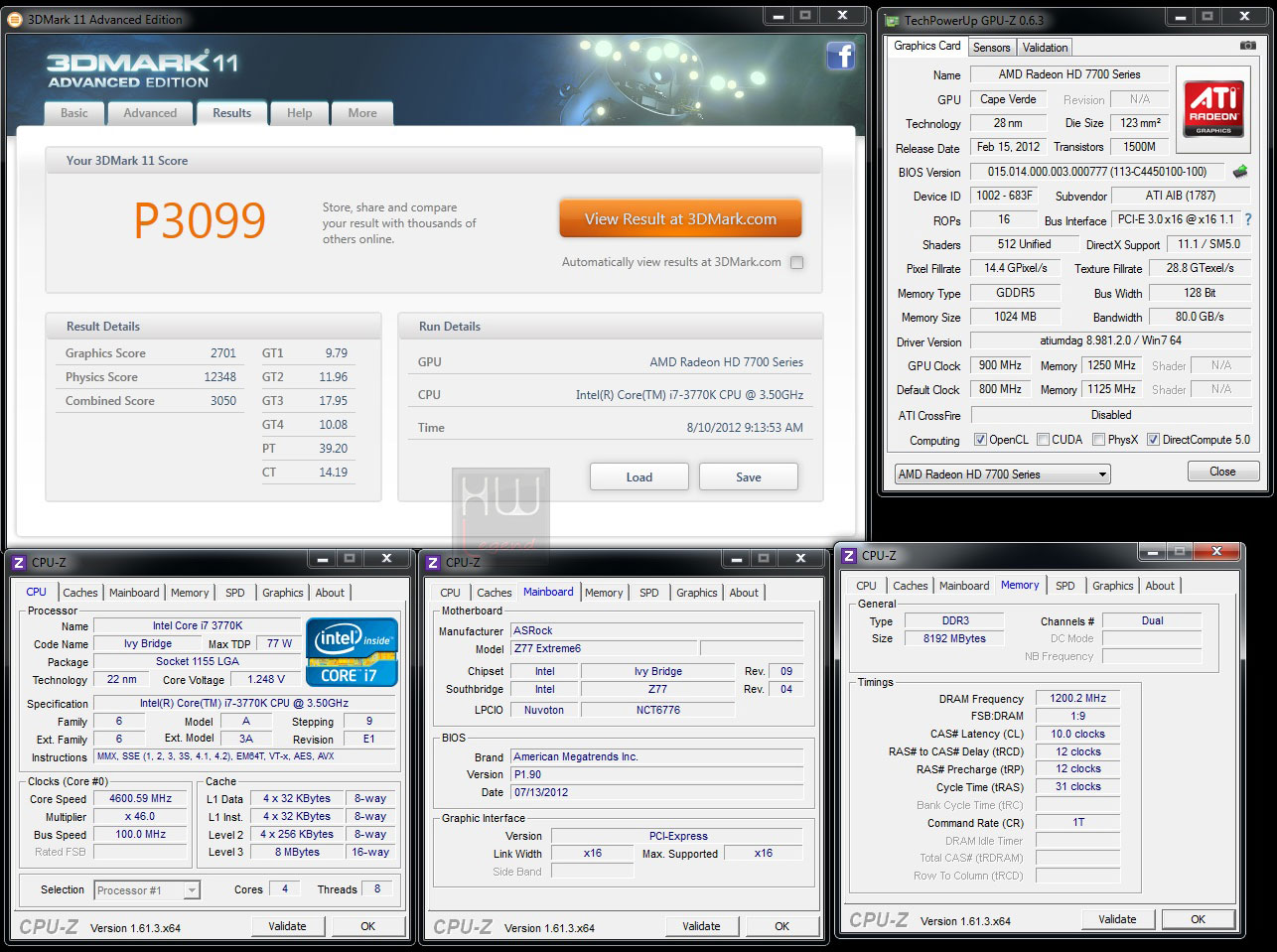Switch to the Advanced tab in 3DMark
The image size is (1277, 952).
pos(150,113)
